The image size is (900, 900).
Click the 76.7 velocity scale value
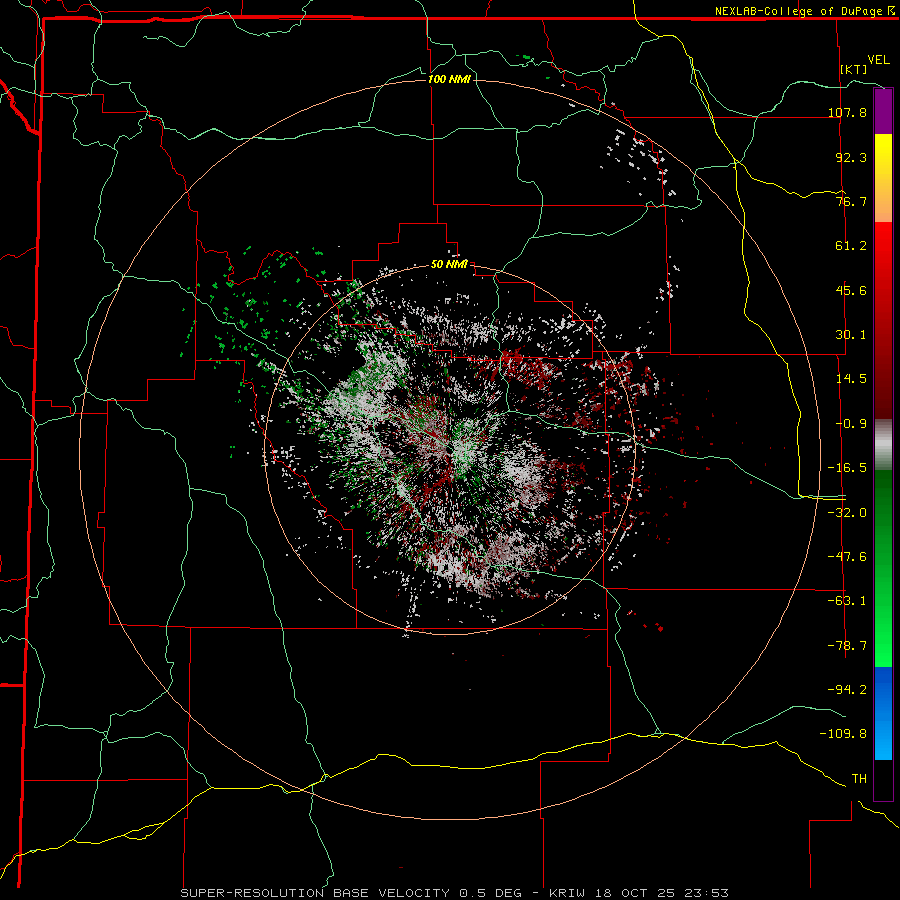[851, 201]
